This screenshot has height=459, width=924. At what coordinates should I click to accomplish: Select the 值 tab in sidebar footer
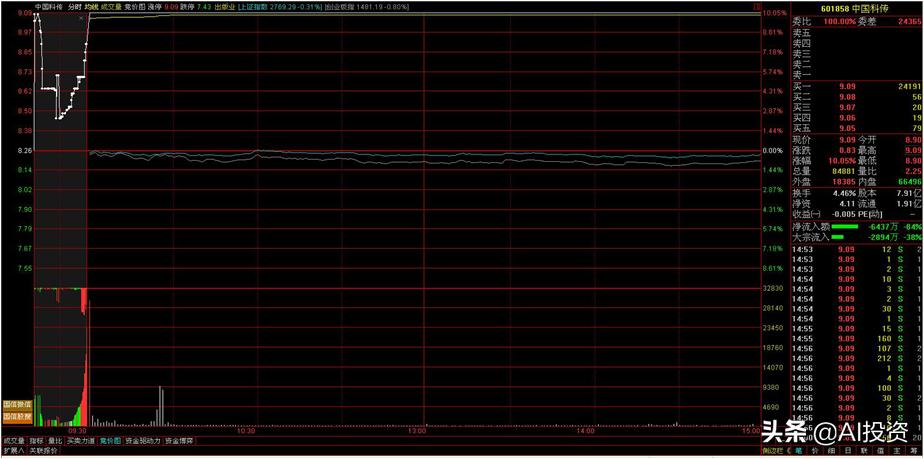click(881, 451)
